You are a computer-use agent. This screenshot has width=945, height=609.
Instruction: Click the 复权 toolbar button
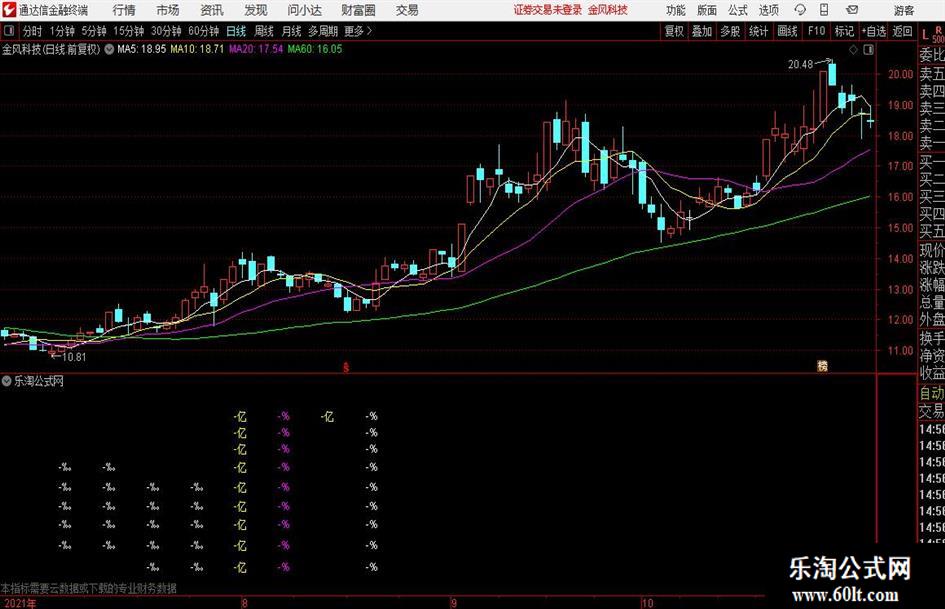tap(674, 31)
